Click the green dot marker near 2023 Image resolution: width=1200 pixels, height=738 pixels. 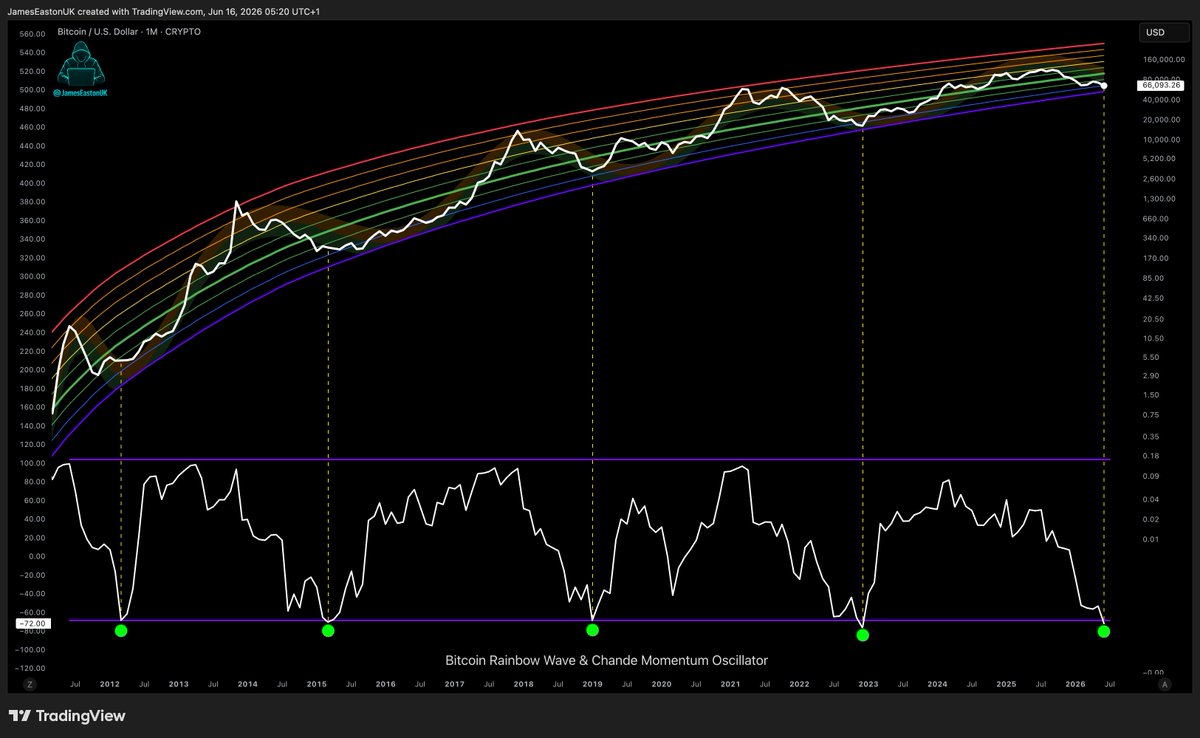click(x=863, y=634)
